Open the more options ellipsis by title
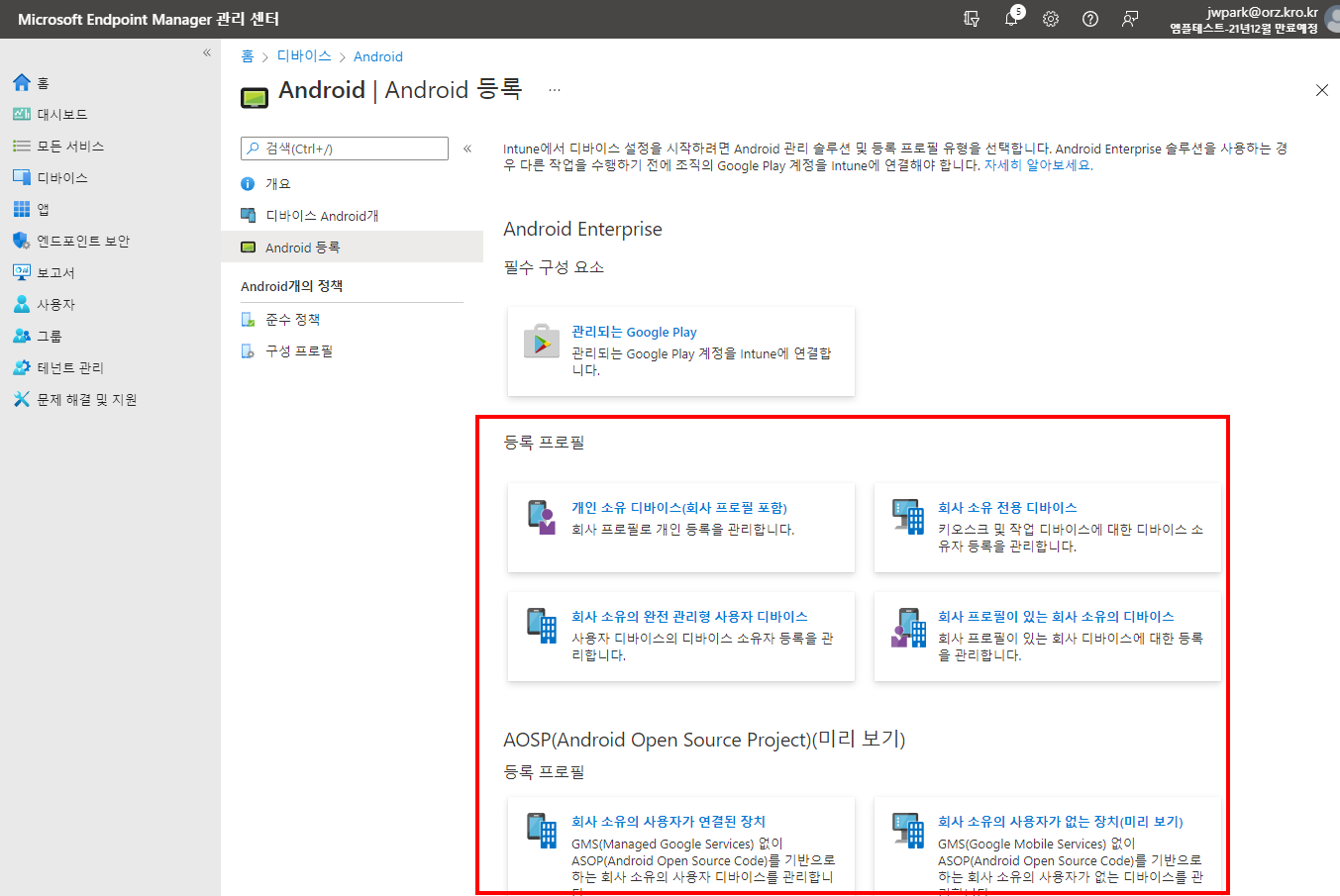This screenshot has width=1340, height=896. click(x=555, y=90)
